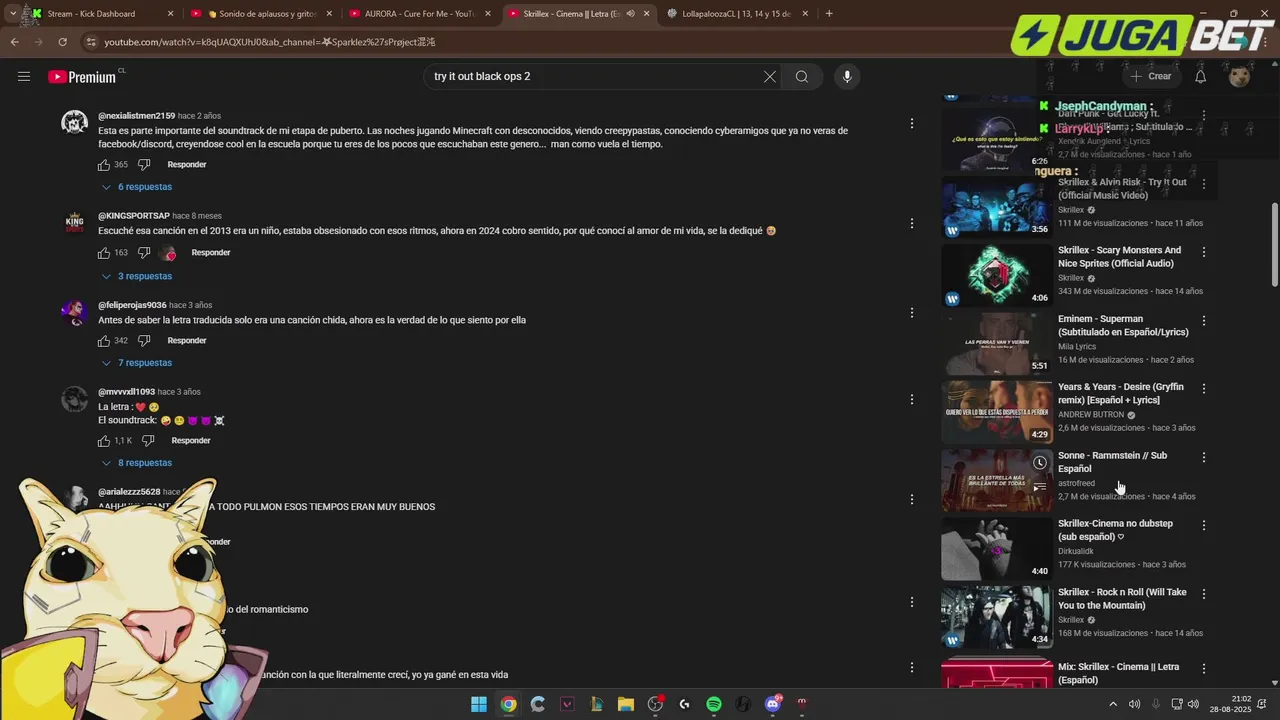Open Chrome from the taskbar
Screen dimensions: 1280x720
click(x=508, y=704)
